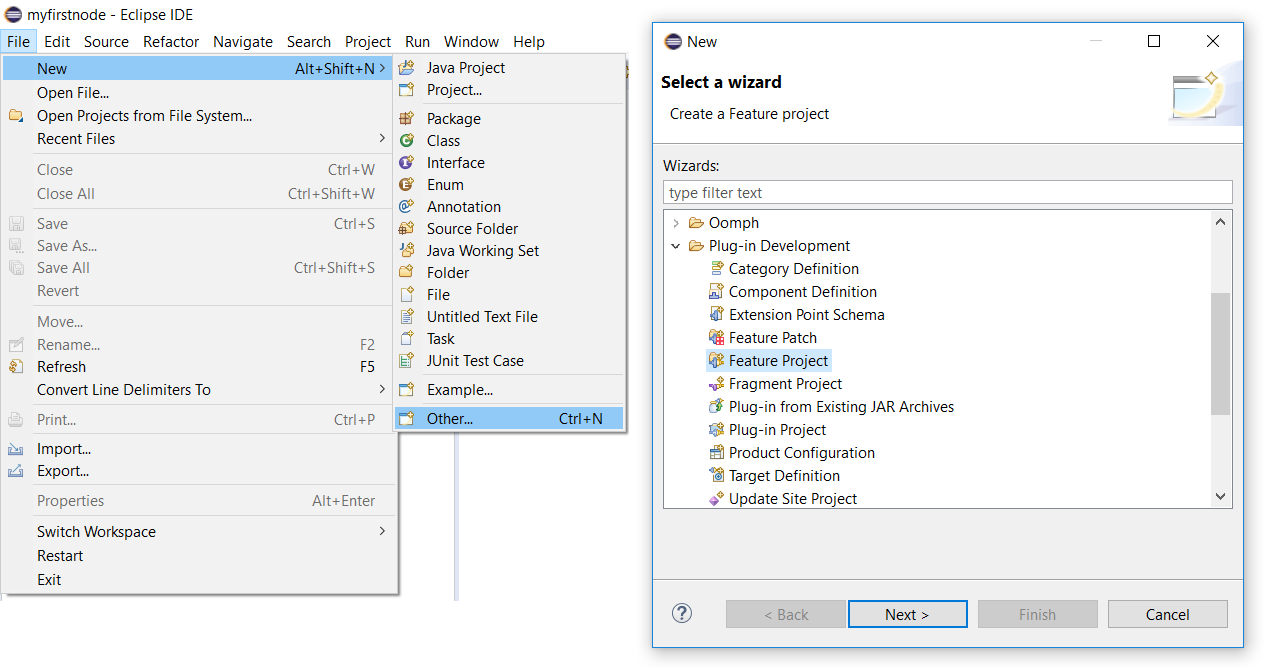Click the Enum icon in submenu
Image resolution: width=1283 pixels, height=668 pixels.
pos(407,185)
